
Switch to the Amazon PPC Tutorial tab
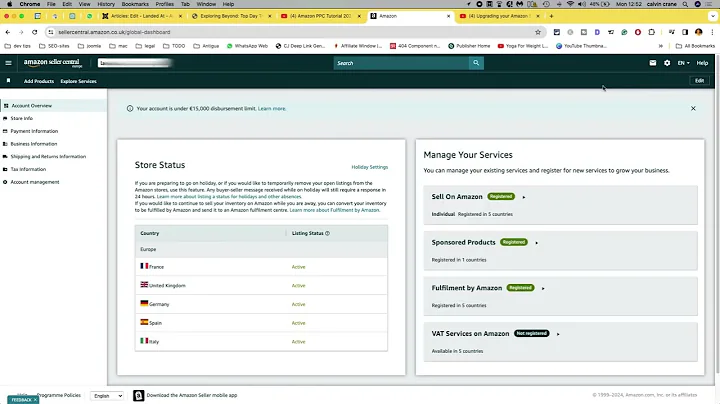click(321, 16)
